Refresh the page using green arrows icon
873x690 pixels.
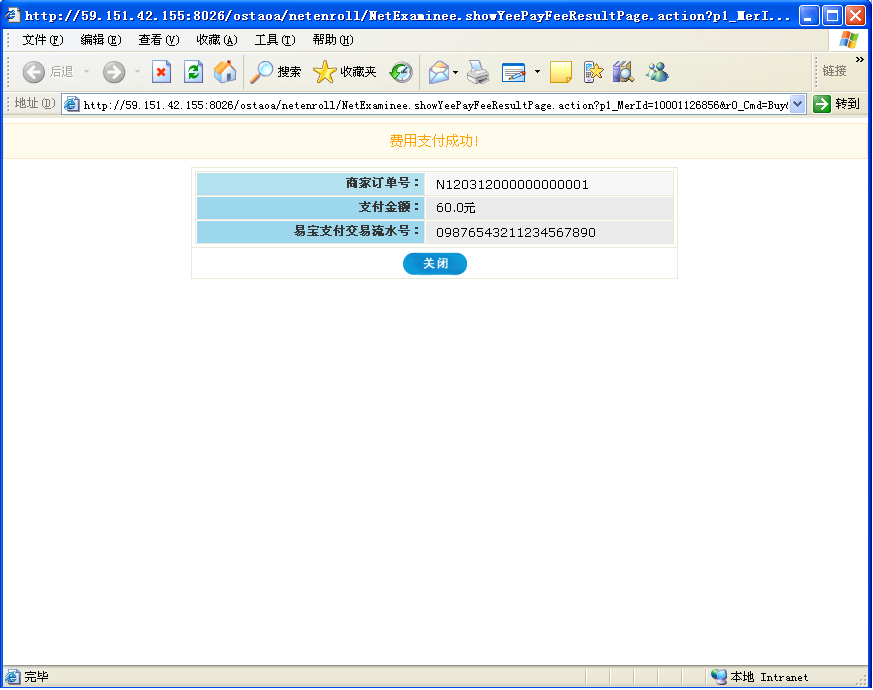(x=193, y=72)
